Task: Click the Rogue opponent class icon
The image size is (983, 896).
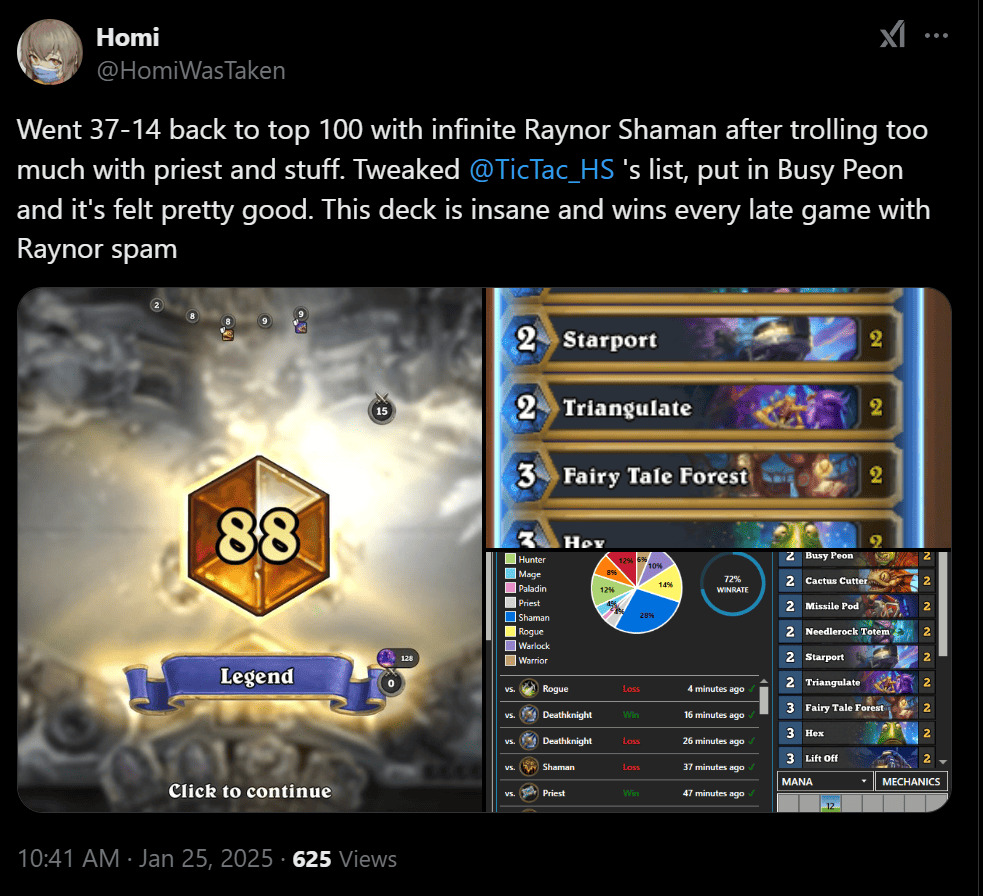Action: (x=529, y=688)
